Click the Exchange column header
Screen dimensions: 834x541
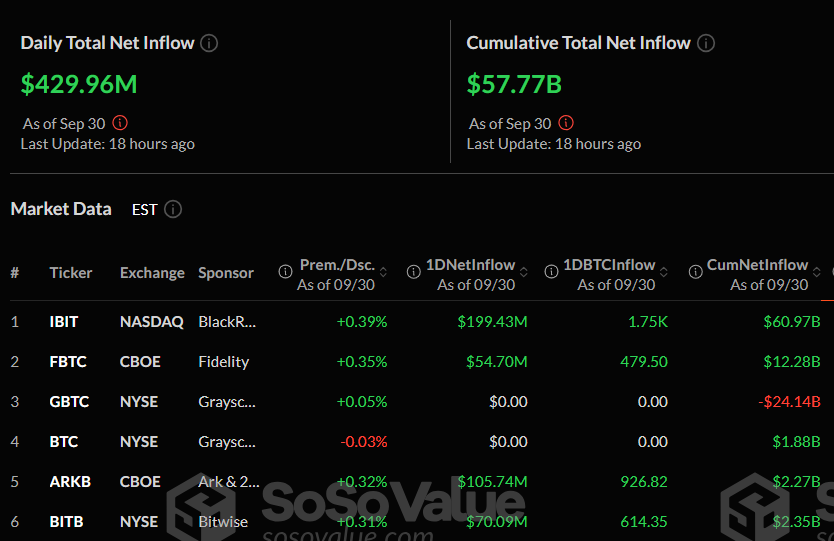click(x=152, y=273)
